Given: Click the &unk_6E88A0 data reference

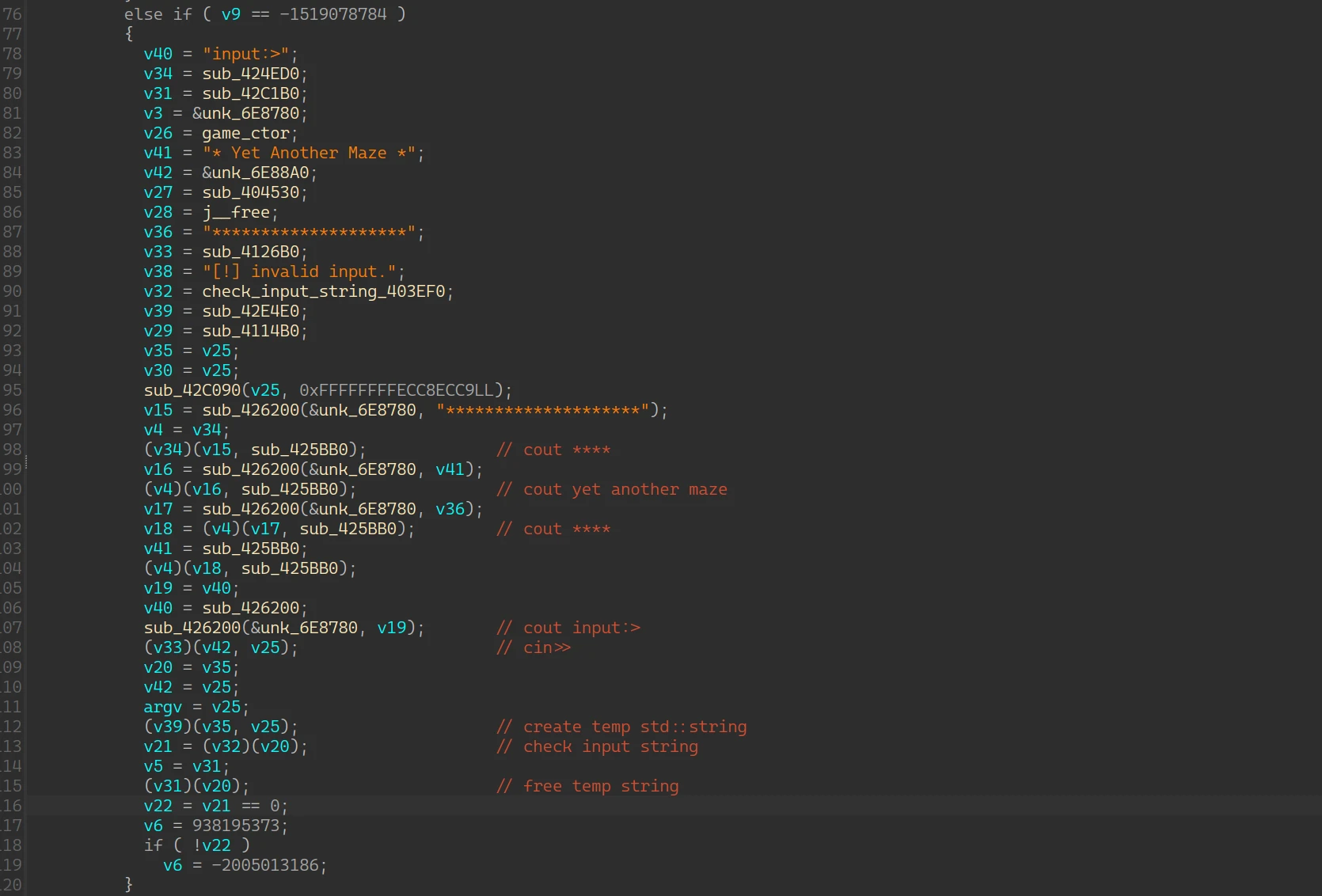Looking at the screenshot, I should coord(255,173).
